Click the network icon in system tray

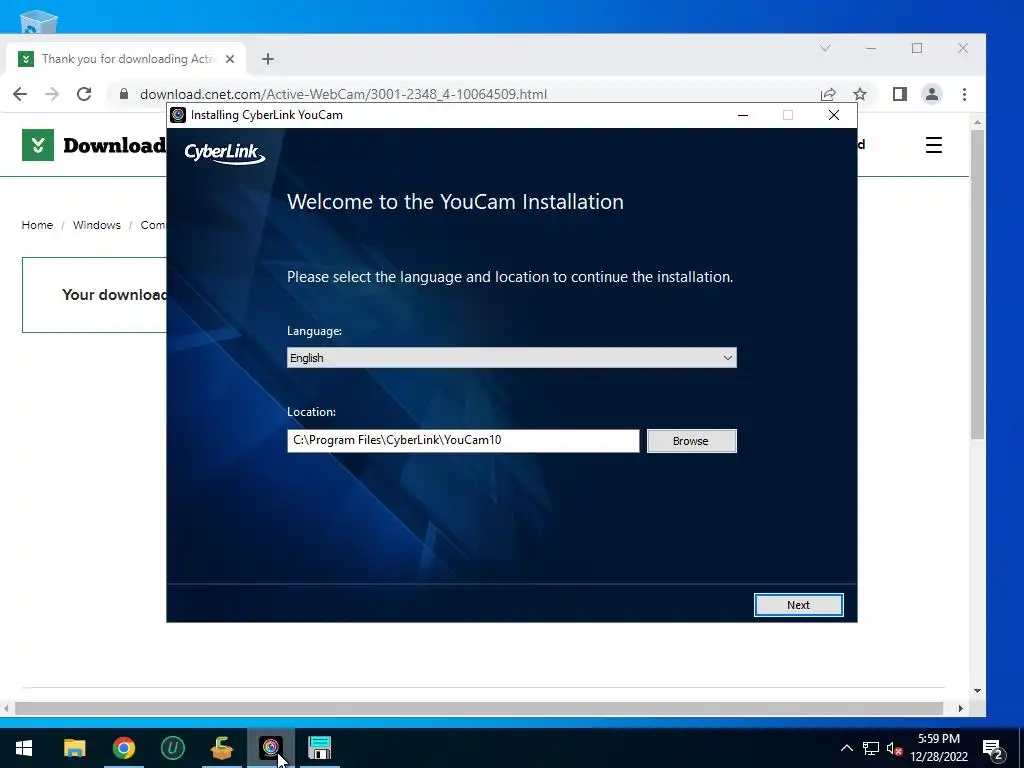coord(871,748)
